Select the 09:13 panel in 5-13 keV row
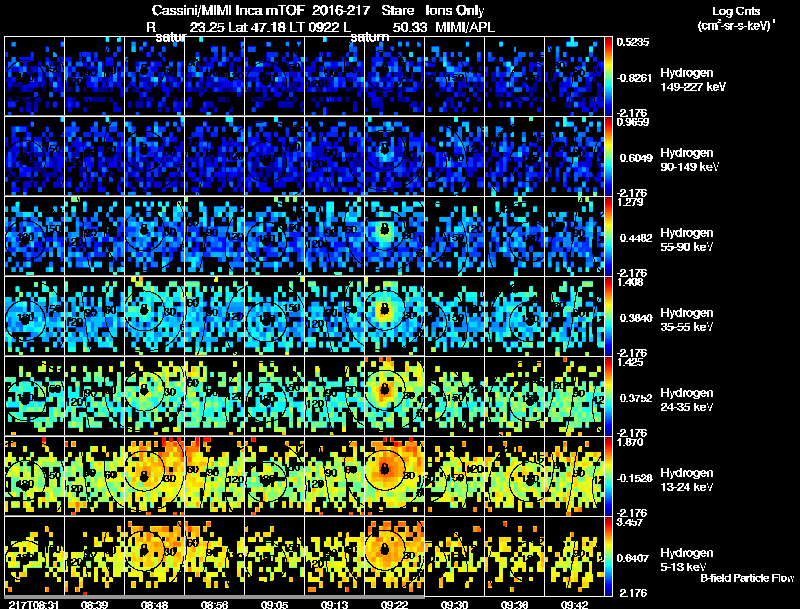Image resolution: width=800 pixels, height=609 pixels. point(335,556)
